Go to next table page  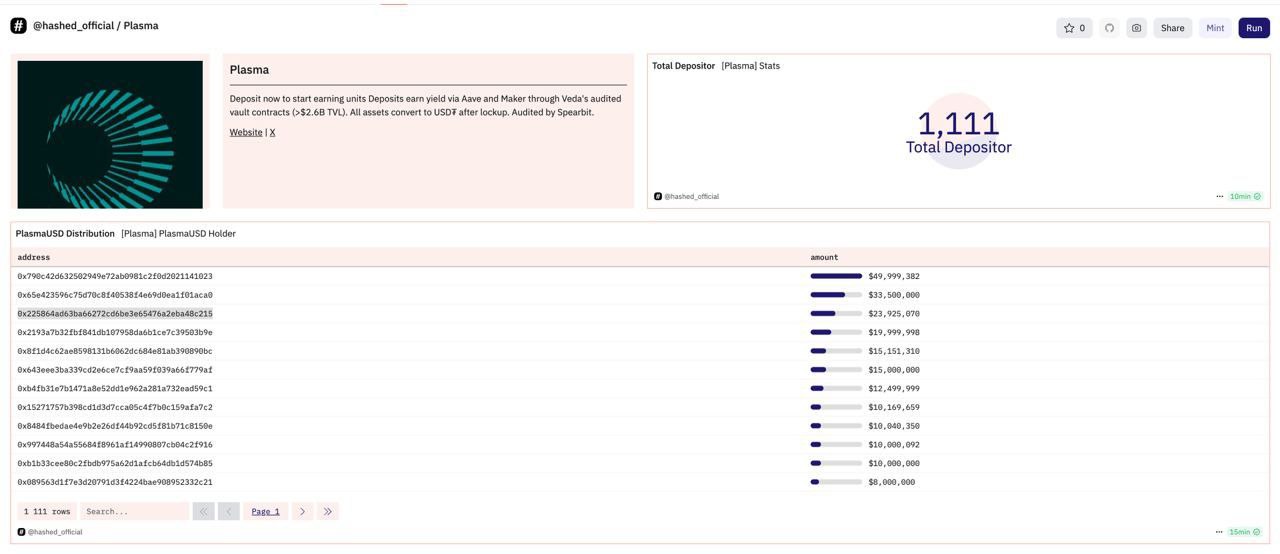302,511
